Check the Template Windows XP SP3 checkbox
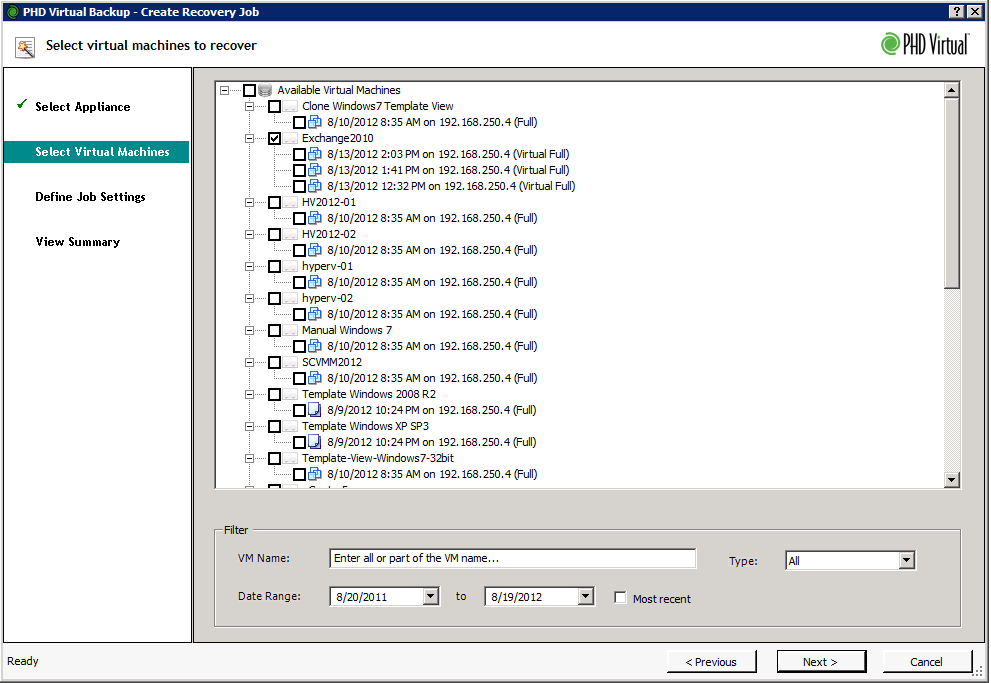Viewport: 991px width, 683px height. tap(274, 426)
